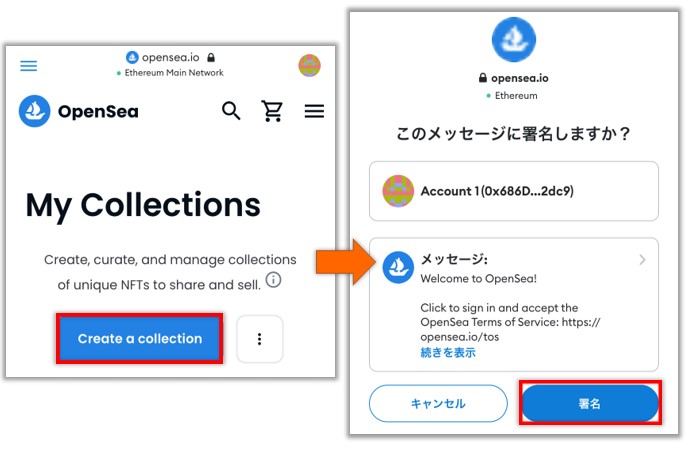Click the OpenSea wordmark text
The image size is (686, 451).
pyautogui.click(x=98, y=112)
